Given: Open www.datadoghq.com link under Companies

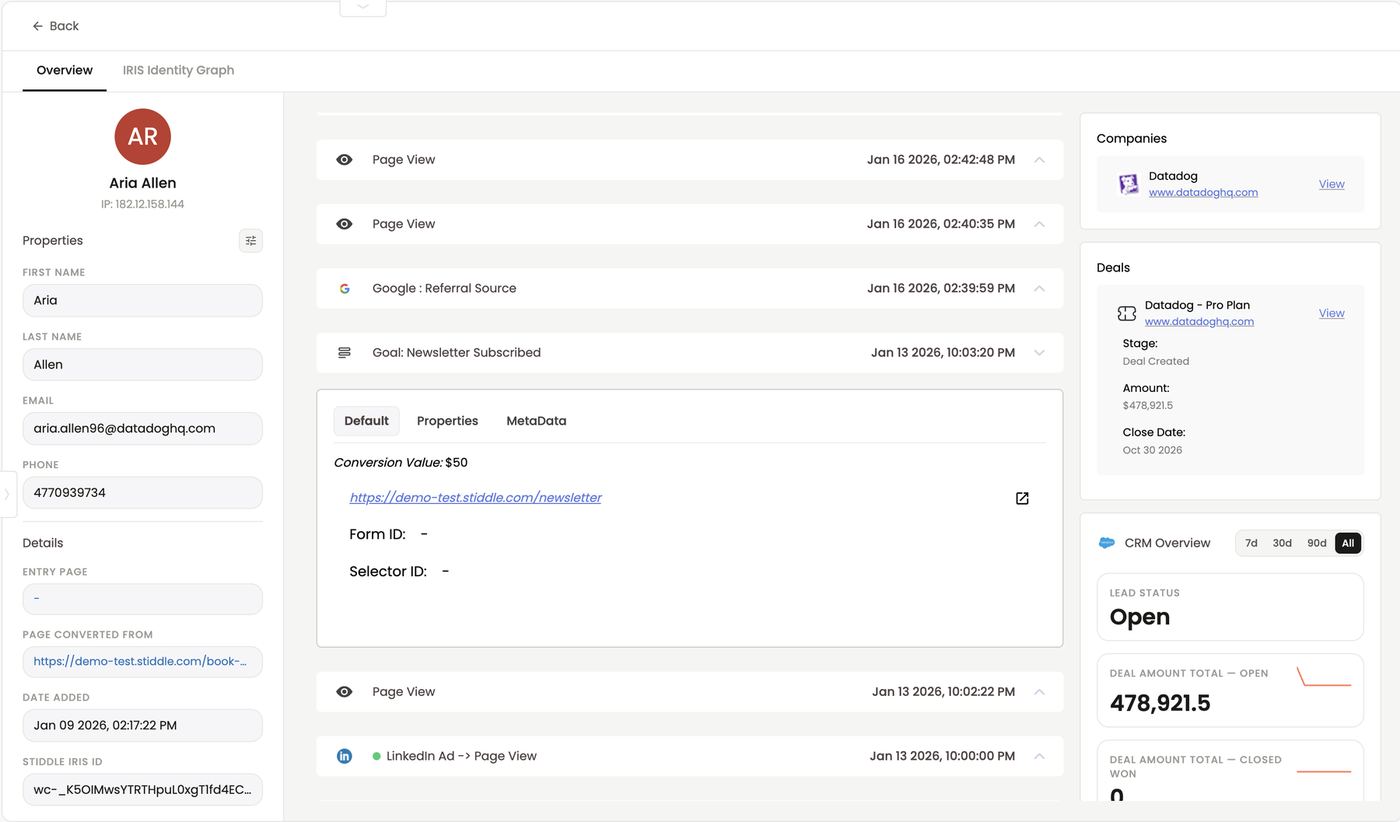Looking at the screenshot, I should (x=1203, y=193).
